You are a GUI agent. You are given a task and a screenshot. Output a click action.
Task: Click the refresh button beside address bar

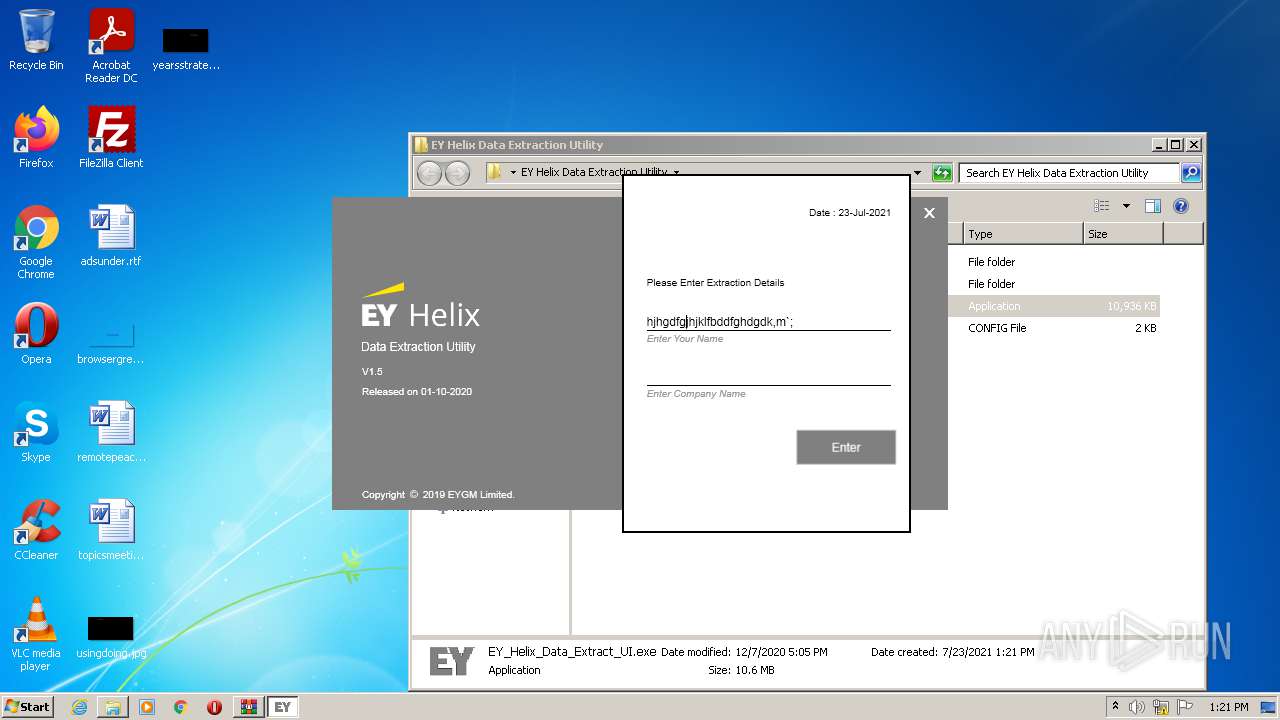(x=941, y=173)
